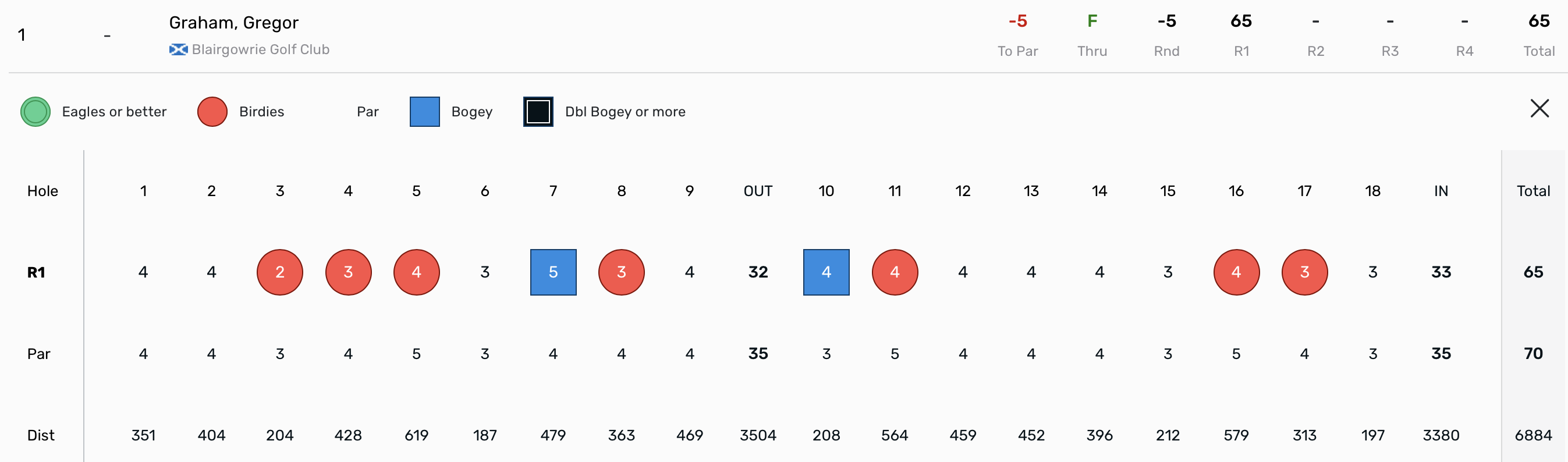Click the hole 5 birdie score circle
The height and width of the screenshot is (462, 1568).
coord(416,272)
